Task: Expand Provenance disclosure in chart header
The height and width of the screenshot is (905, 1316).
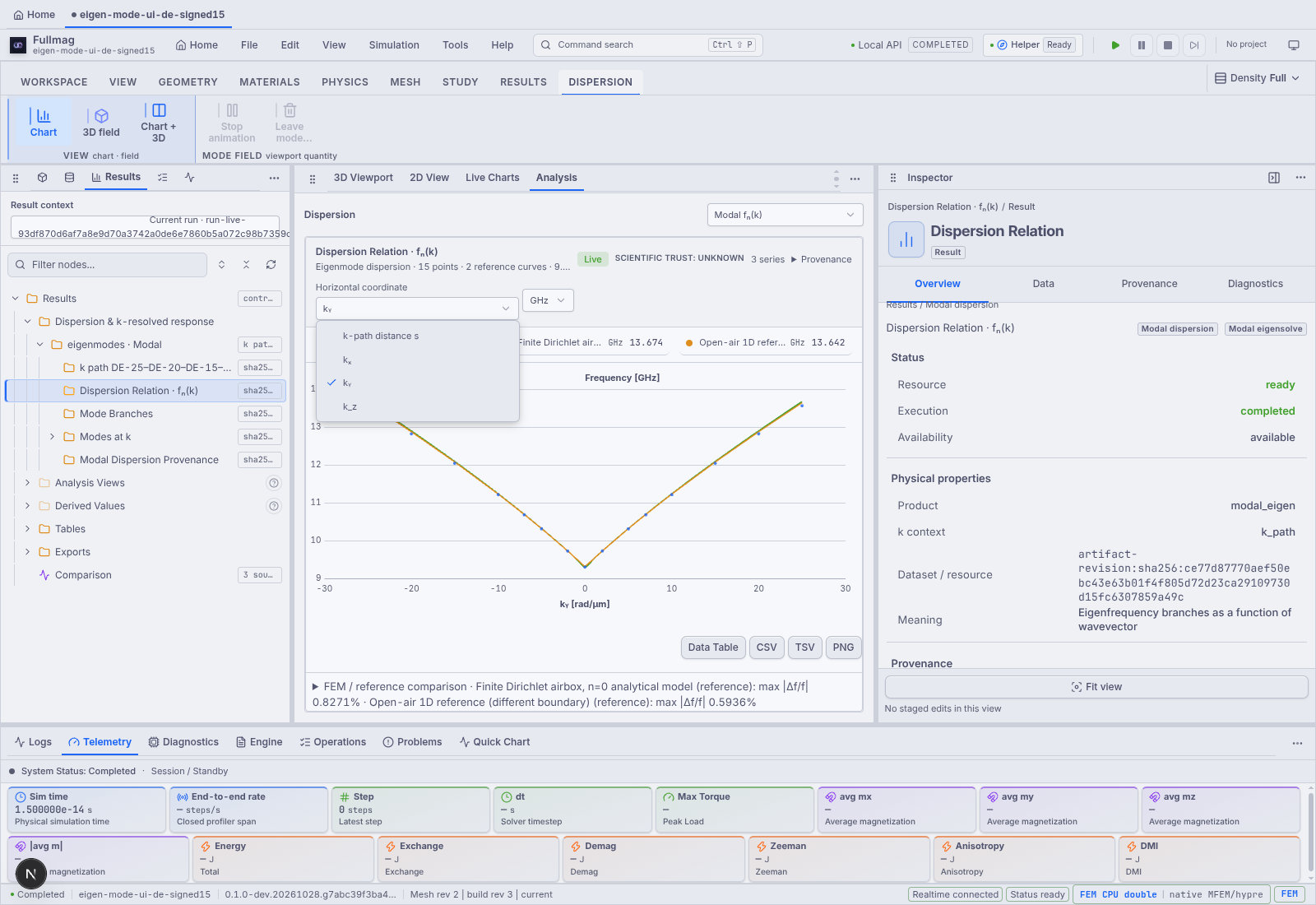Action: (821, 259)
